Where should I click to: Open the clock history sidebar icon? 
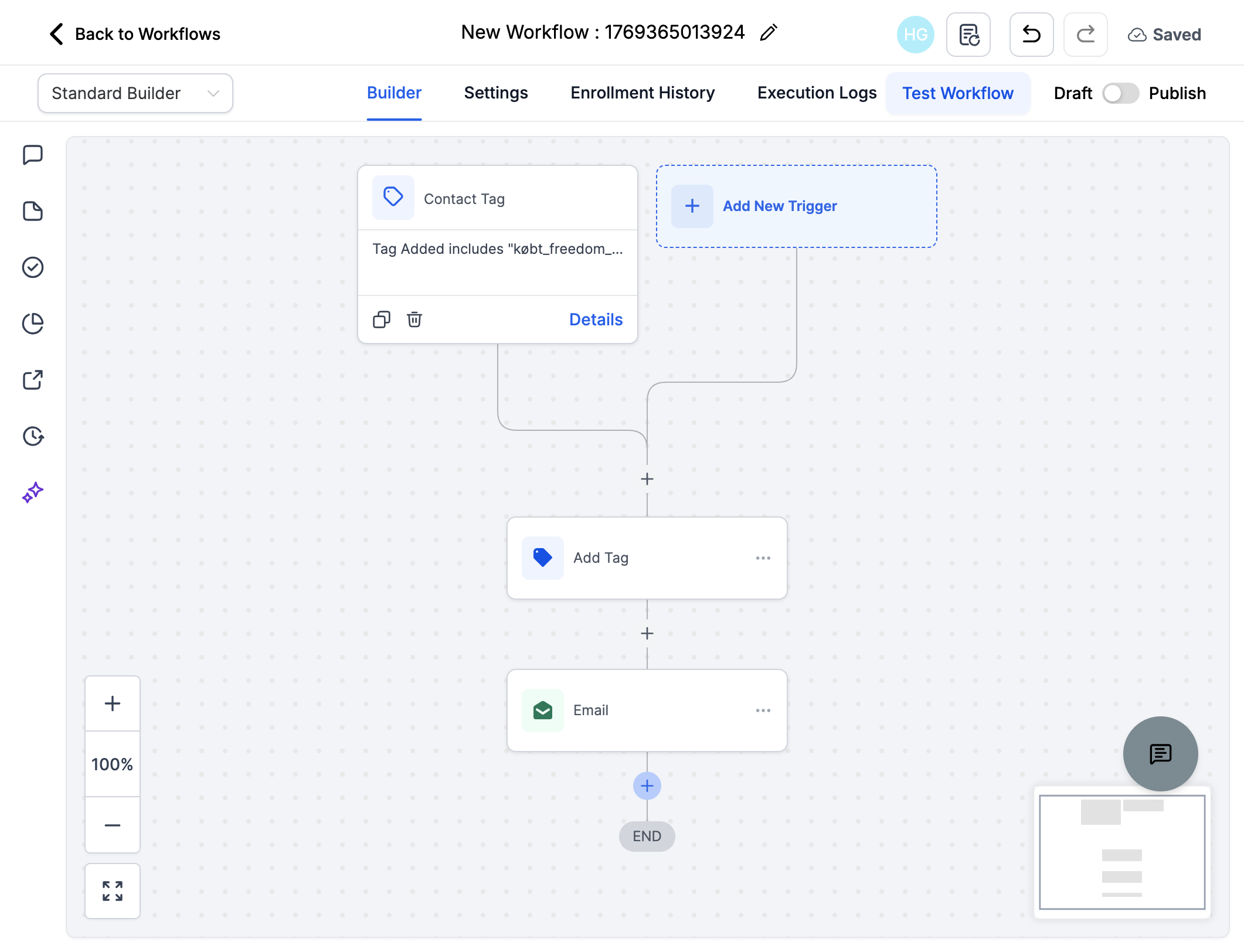[33, 436]
